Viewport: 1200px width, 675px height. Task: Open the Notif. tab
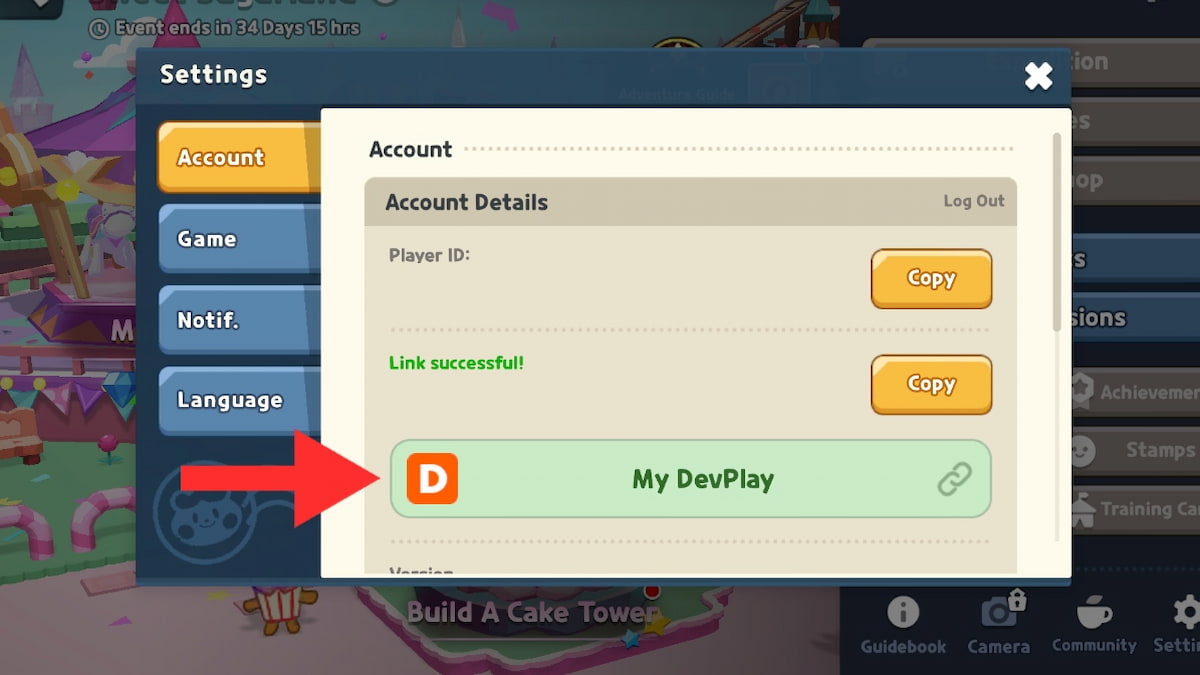click(239, 320)
